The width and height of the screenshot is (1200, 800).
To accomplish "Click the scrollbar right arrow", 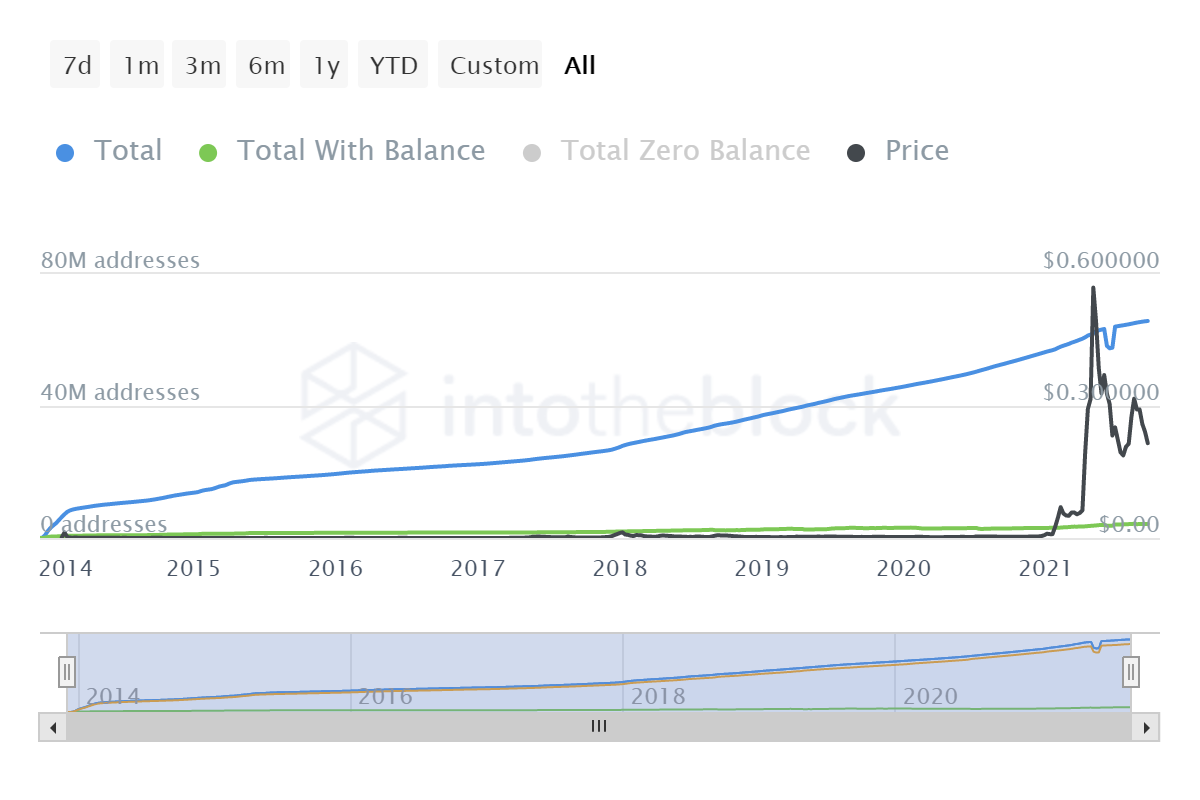I will [1146, 727].
